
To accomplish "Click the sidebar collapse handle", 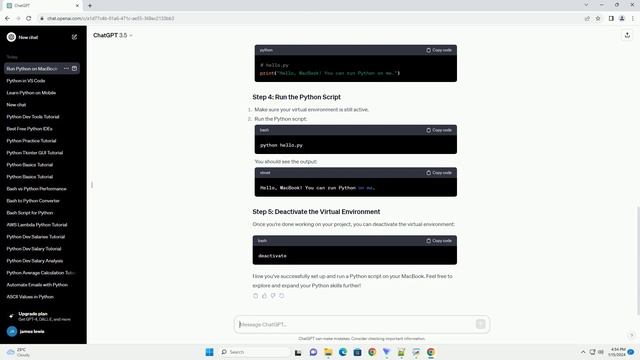I will [92, 185].
